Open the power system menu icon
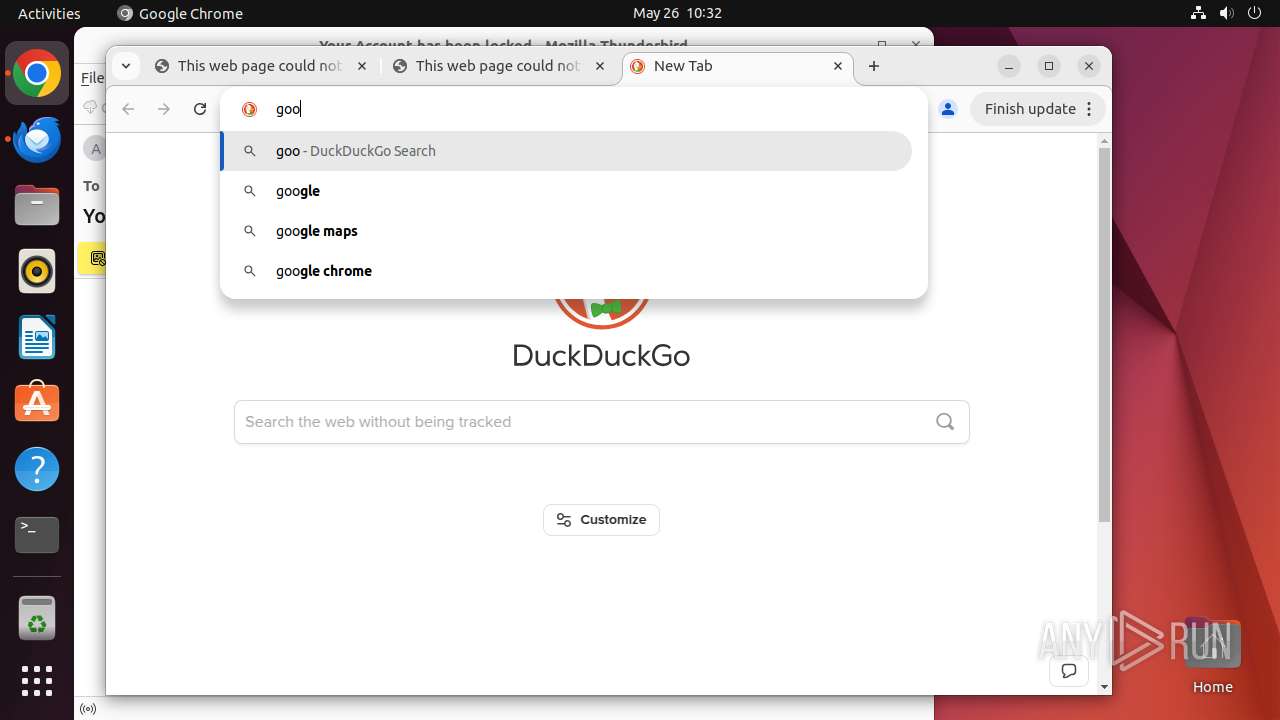Viewport: 1280px width, 720px height. click(1255, 13)
